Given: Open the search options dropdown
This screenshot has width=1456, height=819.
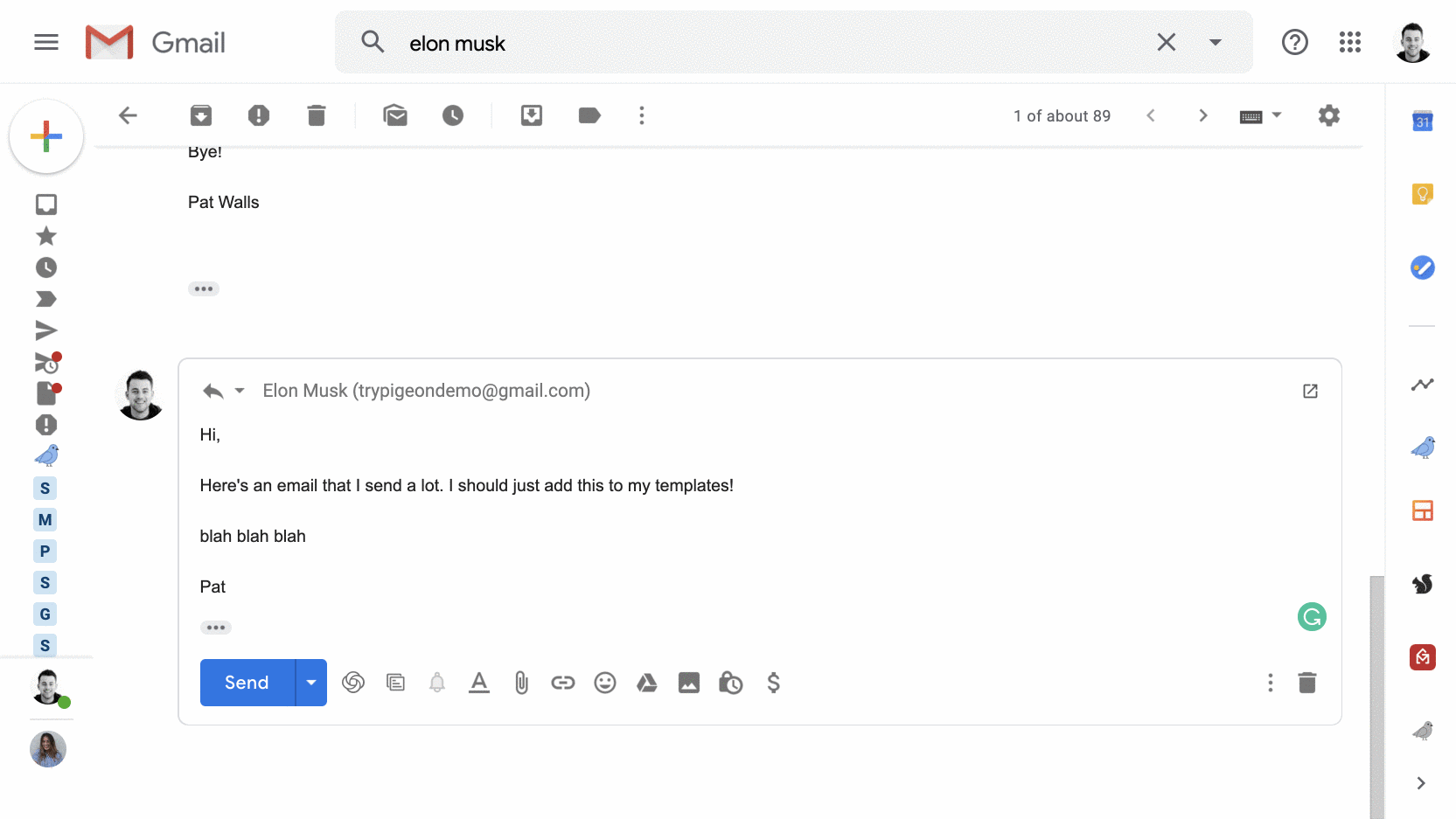Looking at the screenshot, I should [x=1215, y=42].
